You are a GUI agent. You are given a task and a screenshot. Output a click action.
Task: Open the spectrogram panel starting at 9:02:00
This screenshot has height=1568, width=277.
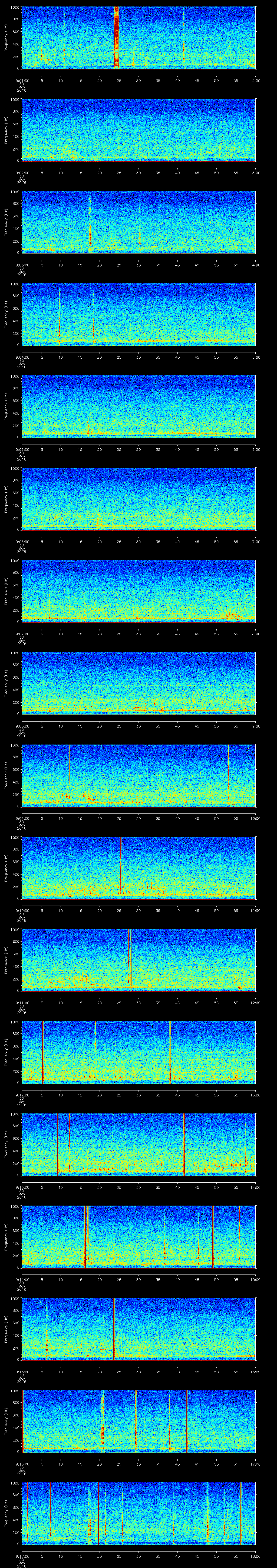tap(139, 131)
